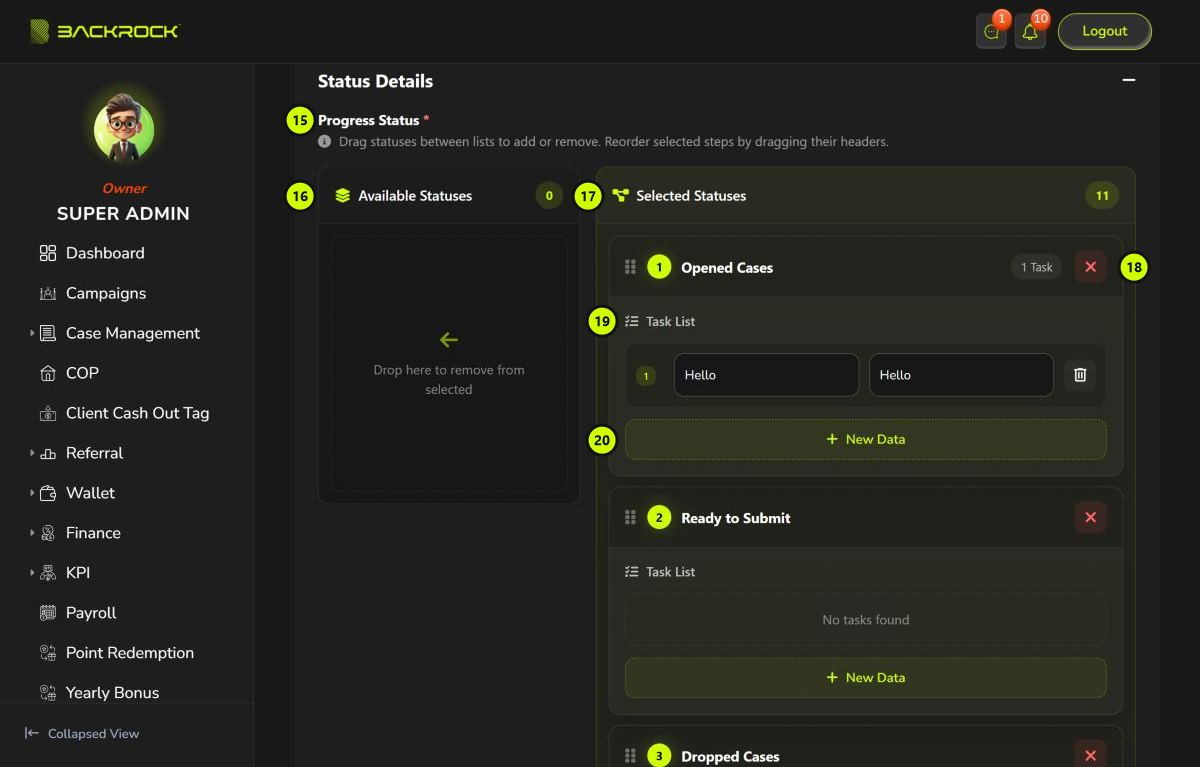Click the Yearly Bonus sidebar icon

(x=48, y=692)
